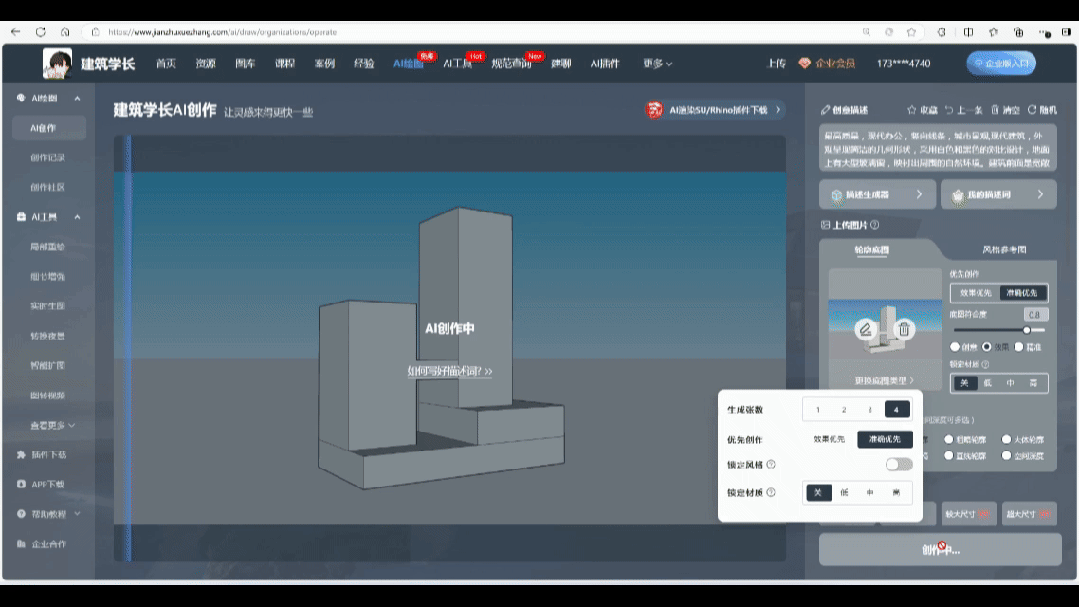Click the 清空 trash icon in description header
Image resolution: width=1079 pixels, height=607 pixels.
994,109
